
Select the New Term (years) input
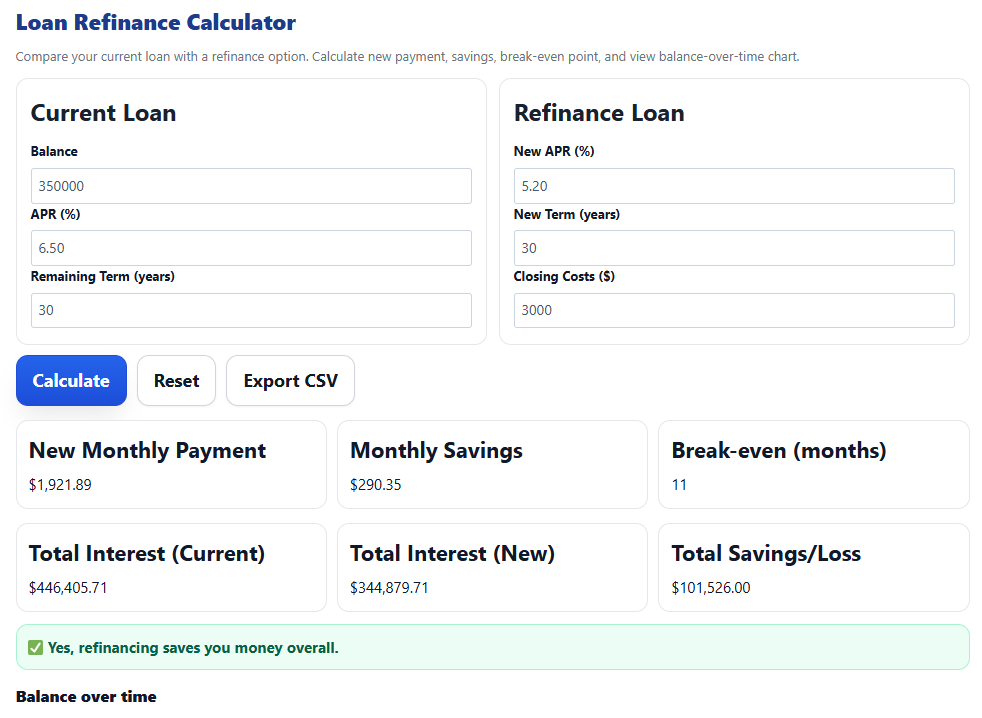(x=734, y=247)
